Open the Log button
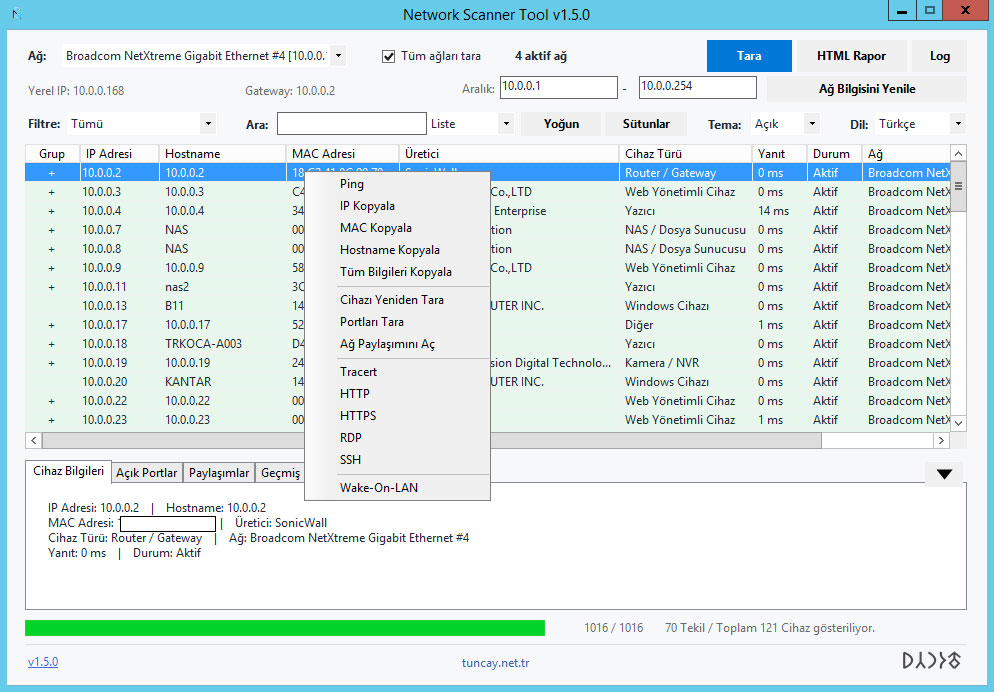This screenshot has height=692, width=994. (939, 56)
